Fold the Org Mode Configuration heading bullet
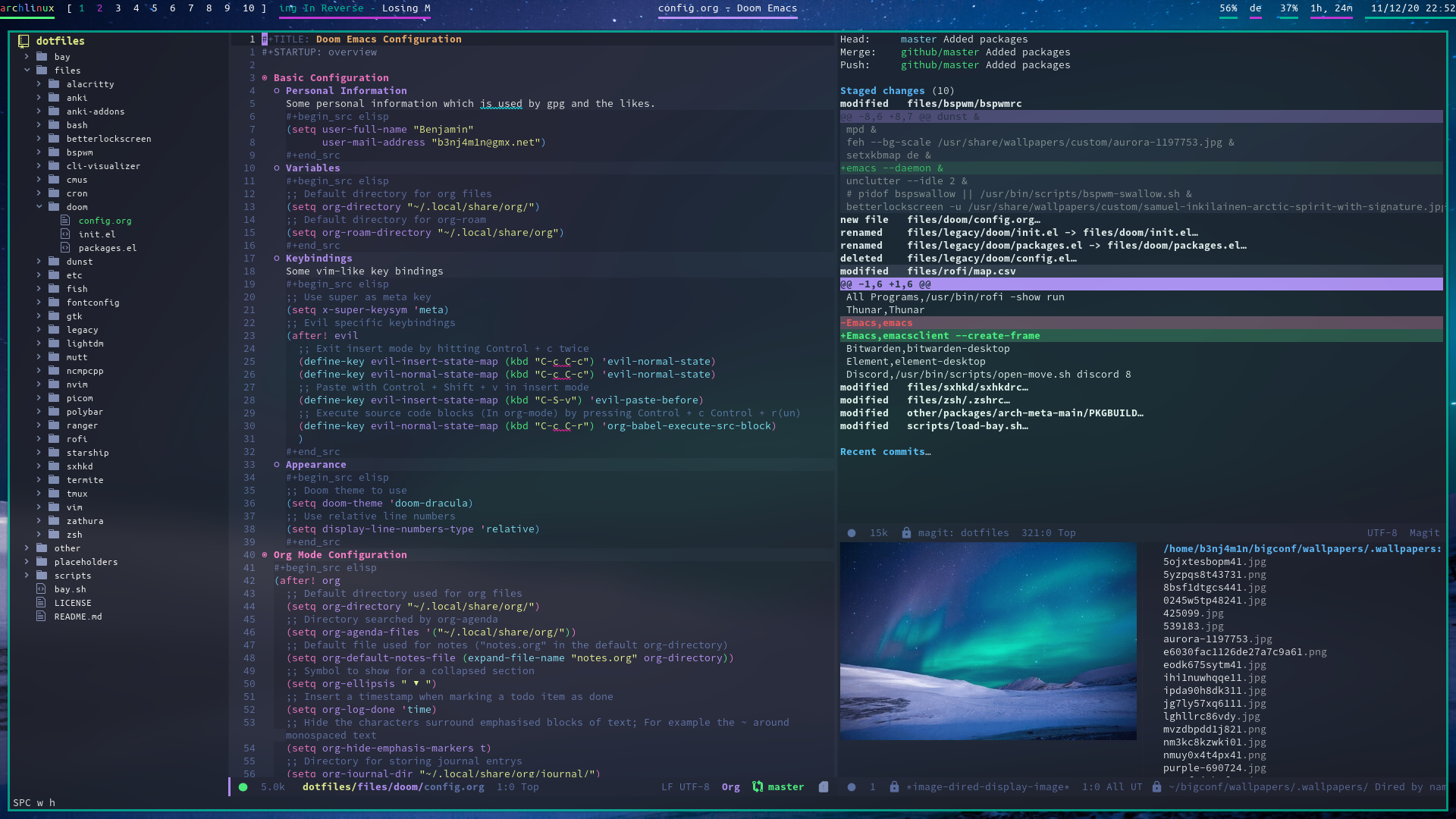The height and width of the screenshot is (819, 1456). point(265,555)
